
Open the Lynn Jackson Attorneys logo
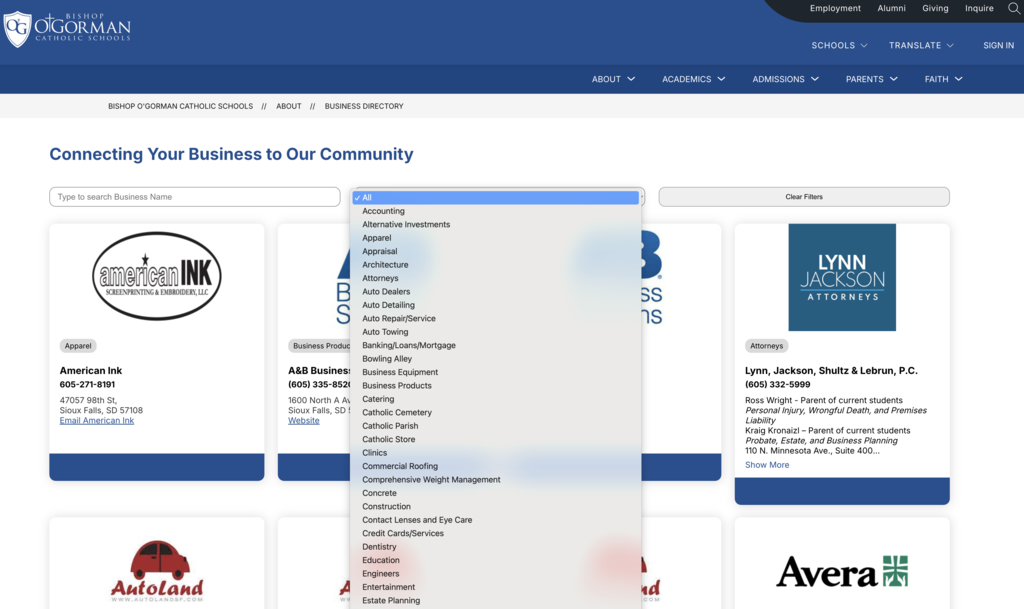(x=842, y=277)
